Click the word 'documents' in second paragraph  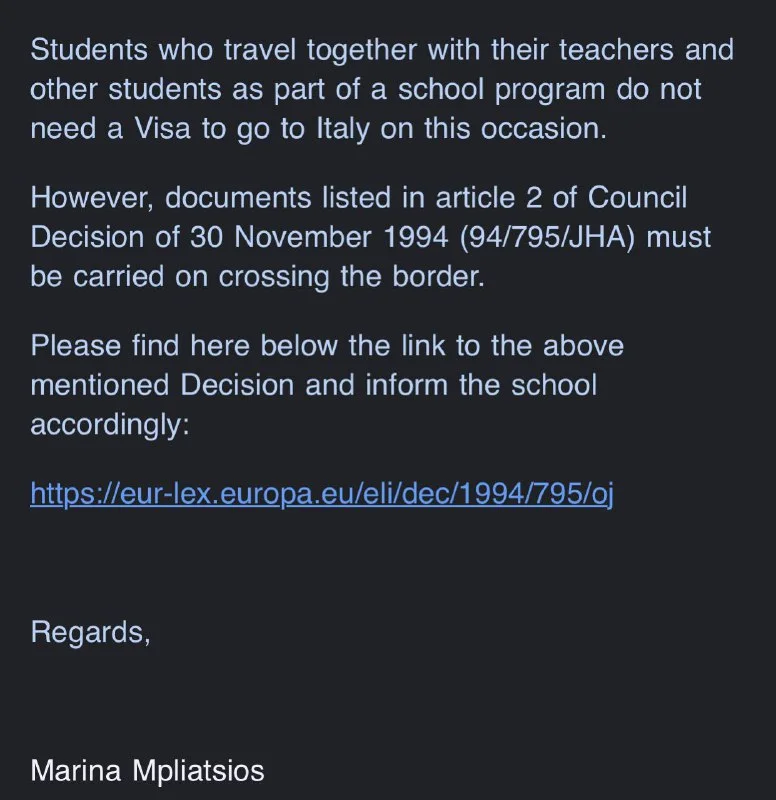click(x=238, y=197)
